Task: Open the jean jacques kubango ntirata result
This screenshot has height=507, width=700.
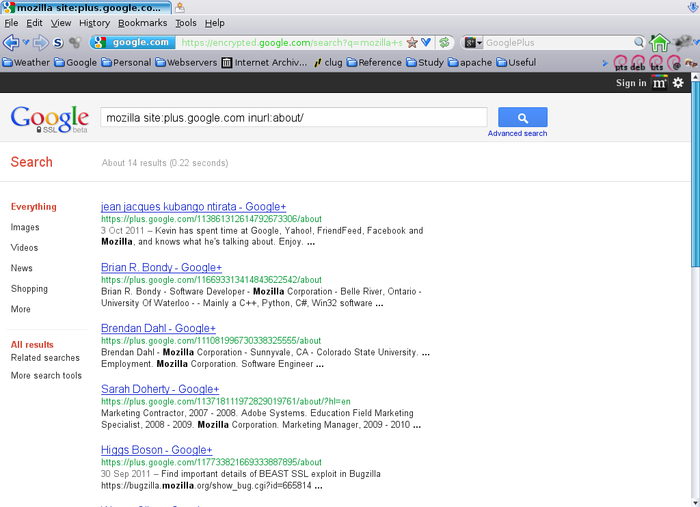Action: pyautogui.click(x=193, y=207)
